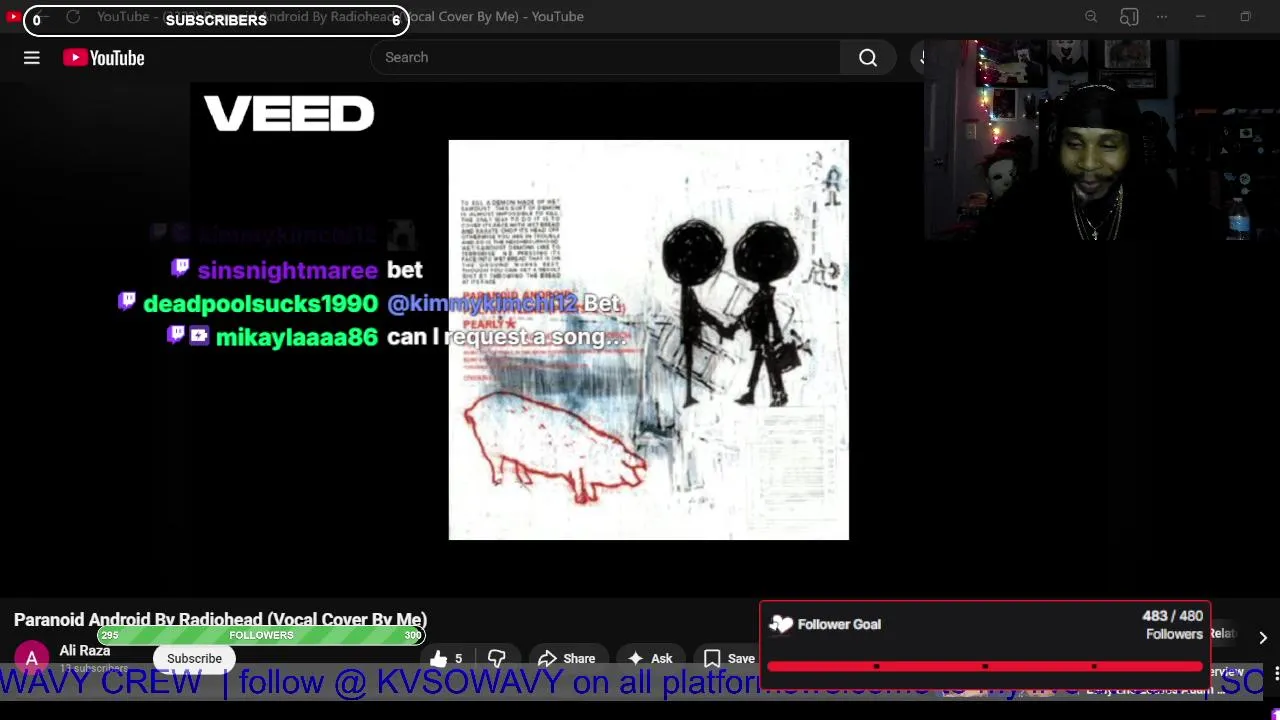Open the browser sidebar search icon
This screenshot has width=1280, height=720.
(1129, 17)
